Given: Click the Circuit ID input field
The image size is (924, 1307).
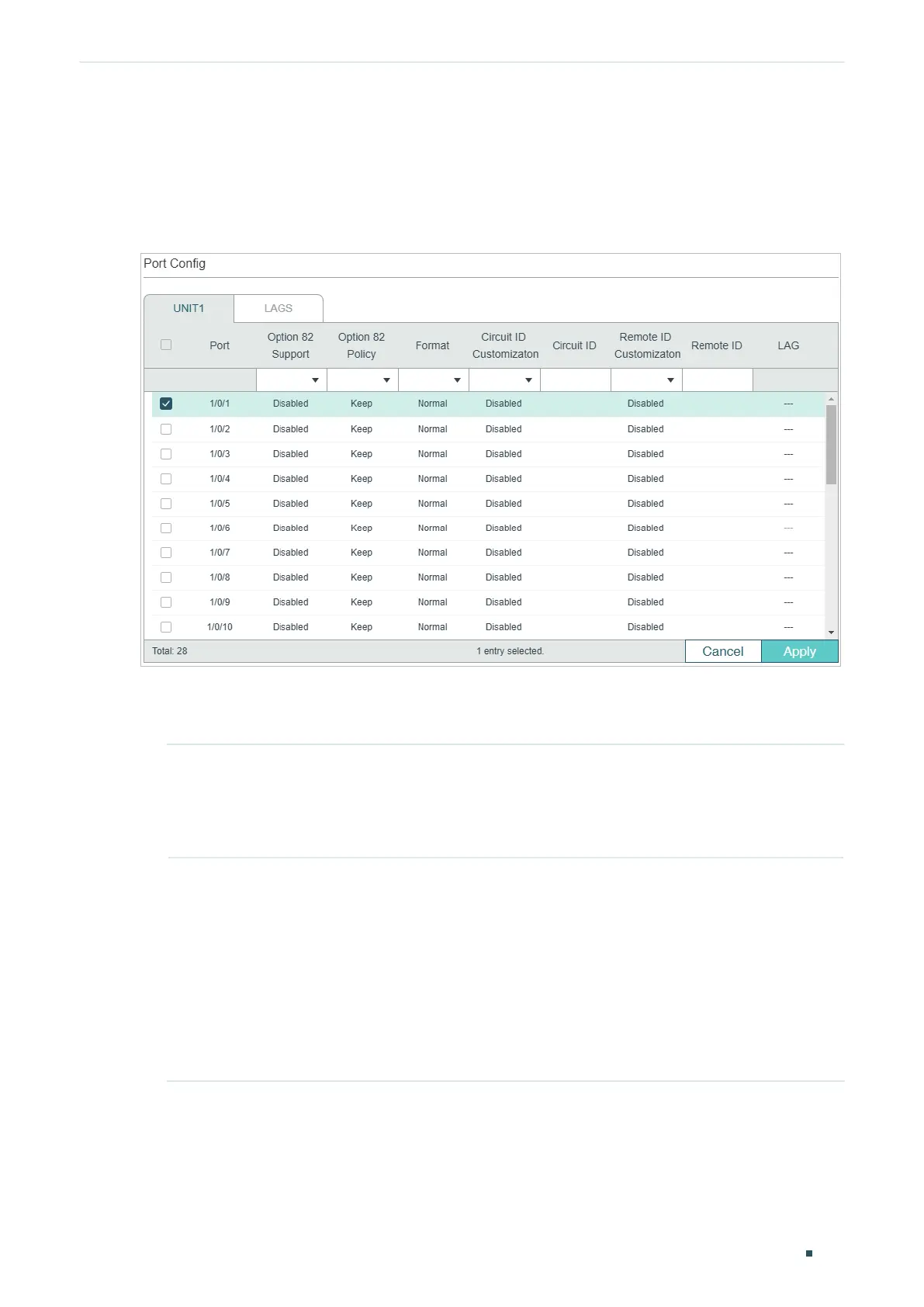Looking at the screenshot, I should [x=576, y=380].
